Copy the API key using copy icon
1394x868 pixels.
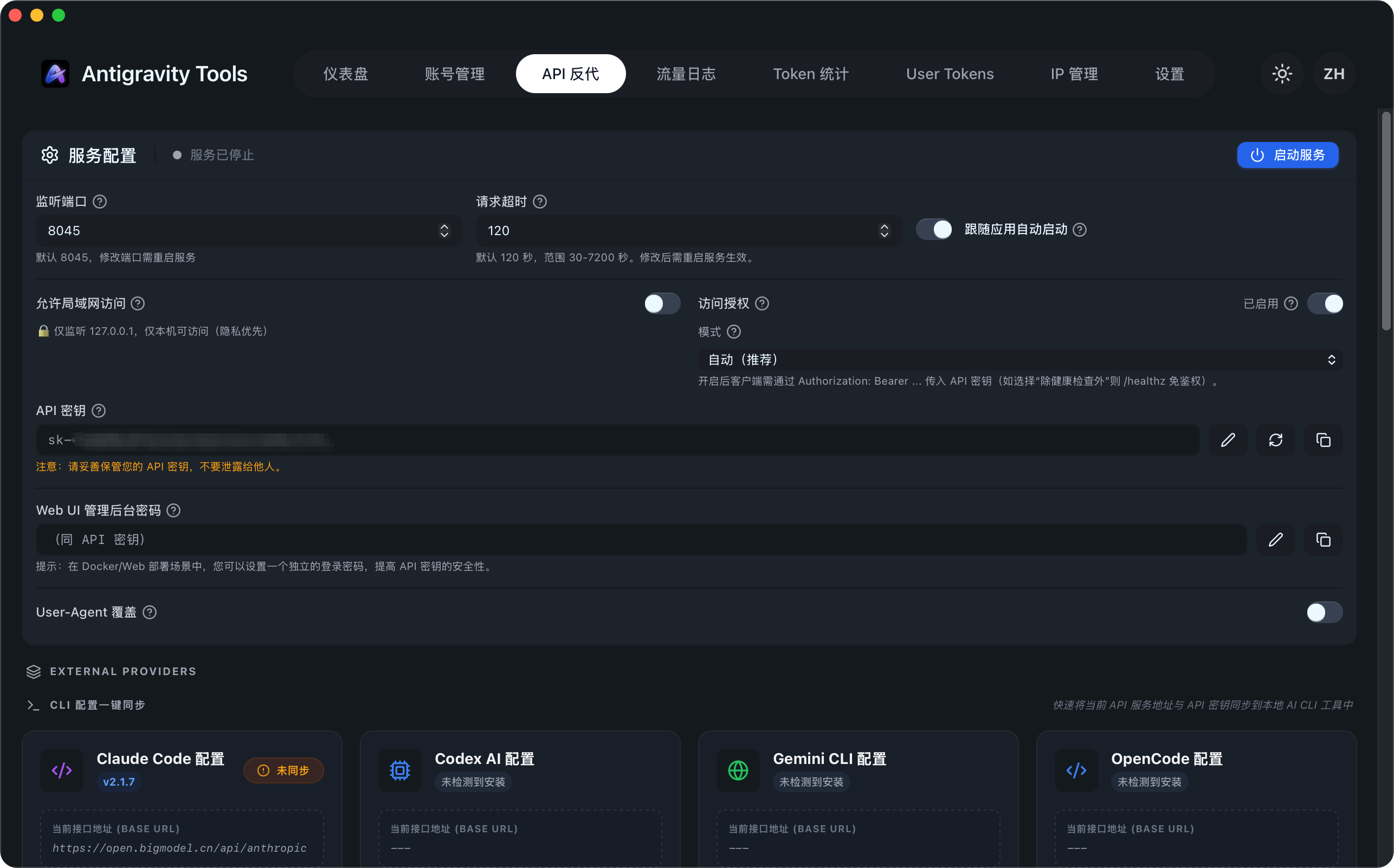pyautogui.click(x=1323, y=440)
